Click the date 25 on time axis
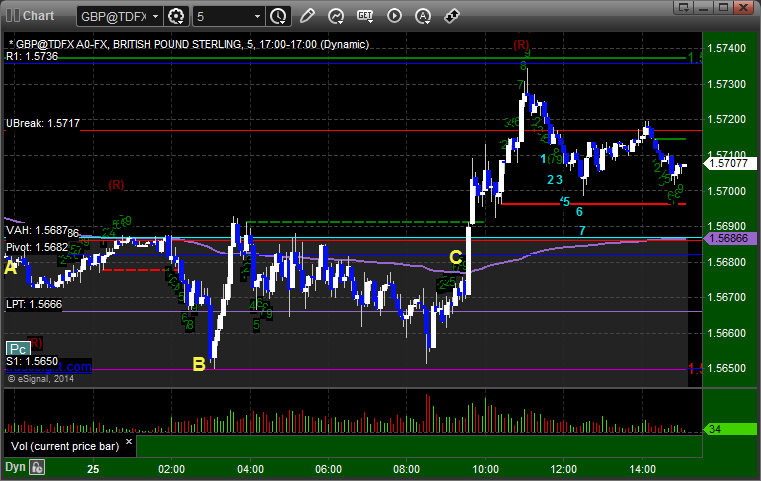The width and height of the screenshot is (761, 481). coord(93,469)
